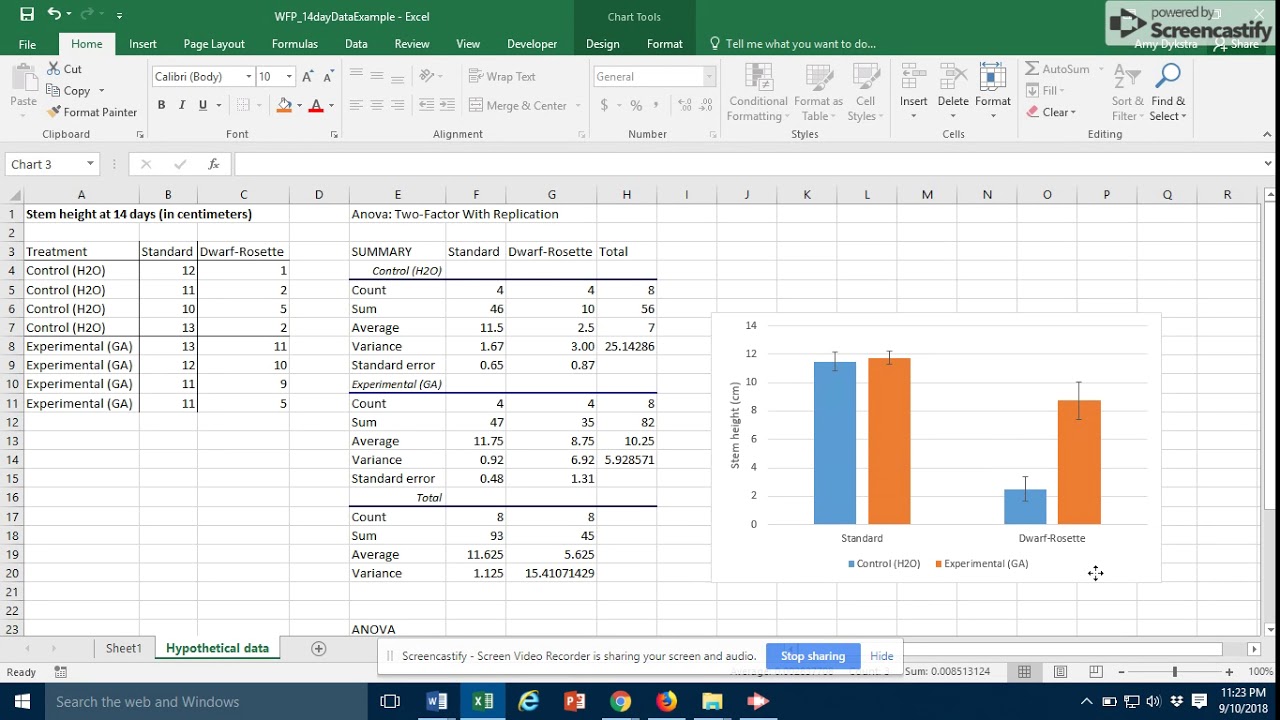Viewport: 1280px width, 720px height.
Task: Switch to Page Break Preview in status bar
Action: click(1096, 672)
